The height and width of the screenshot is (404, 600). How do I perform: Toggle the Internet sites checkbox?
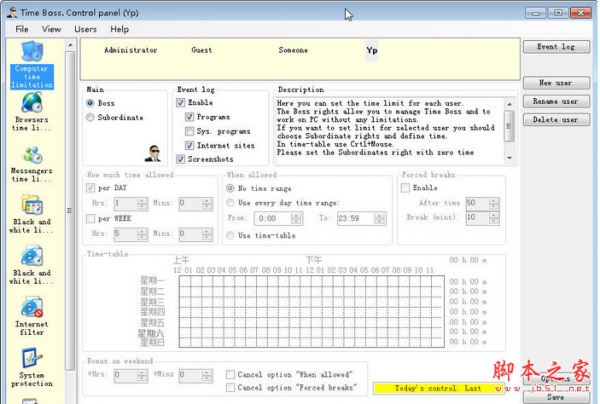189,145
